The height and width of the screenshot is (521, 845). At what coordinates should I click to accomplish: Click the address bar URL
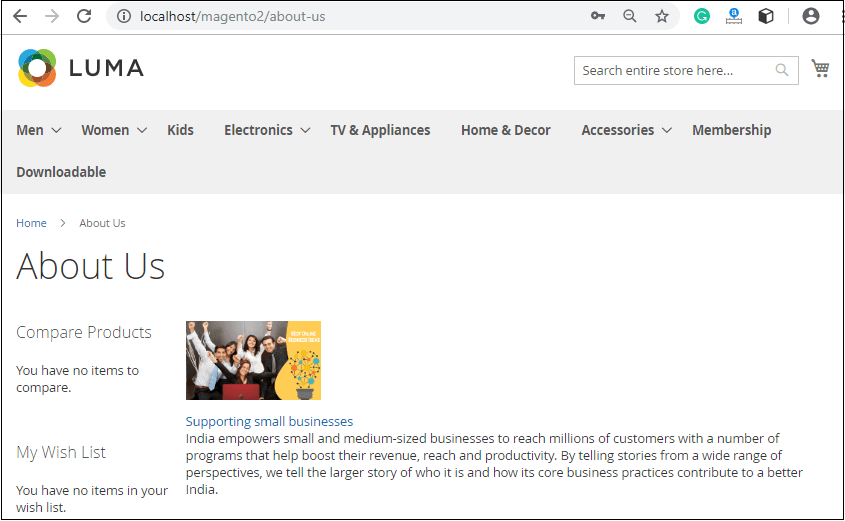(x=232, y=17)
